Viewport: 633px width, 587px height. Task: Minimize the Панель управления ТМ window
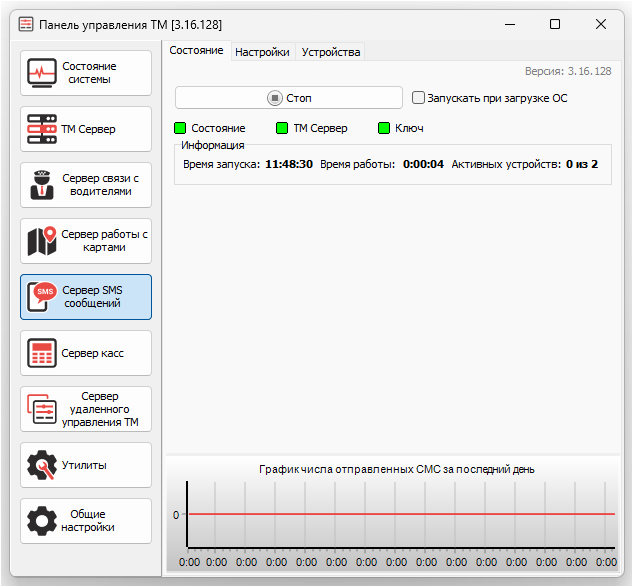[510, 24]
